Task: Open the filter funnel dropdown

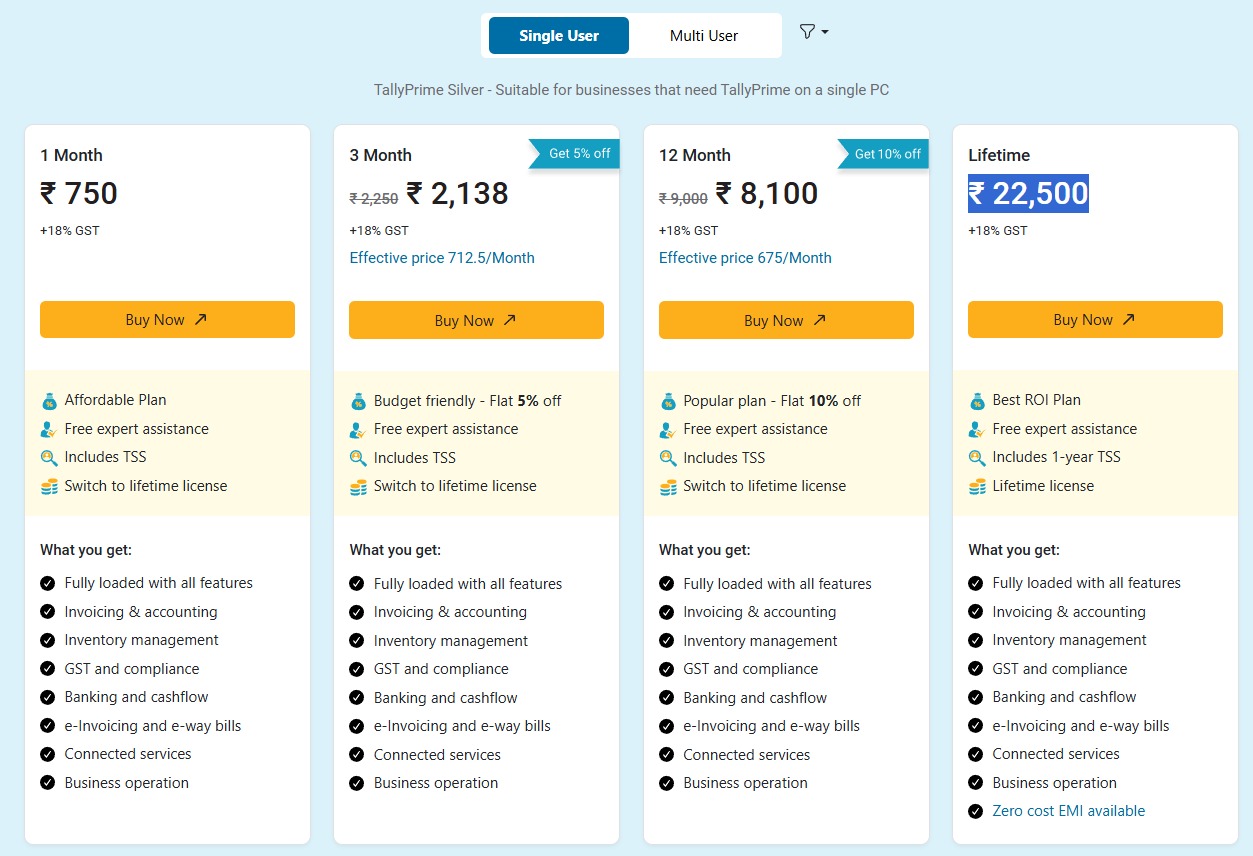Action: [x=813, y=32]
